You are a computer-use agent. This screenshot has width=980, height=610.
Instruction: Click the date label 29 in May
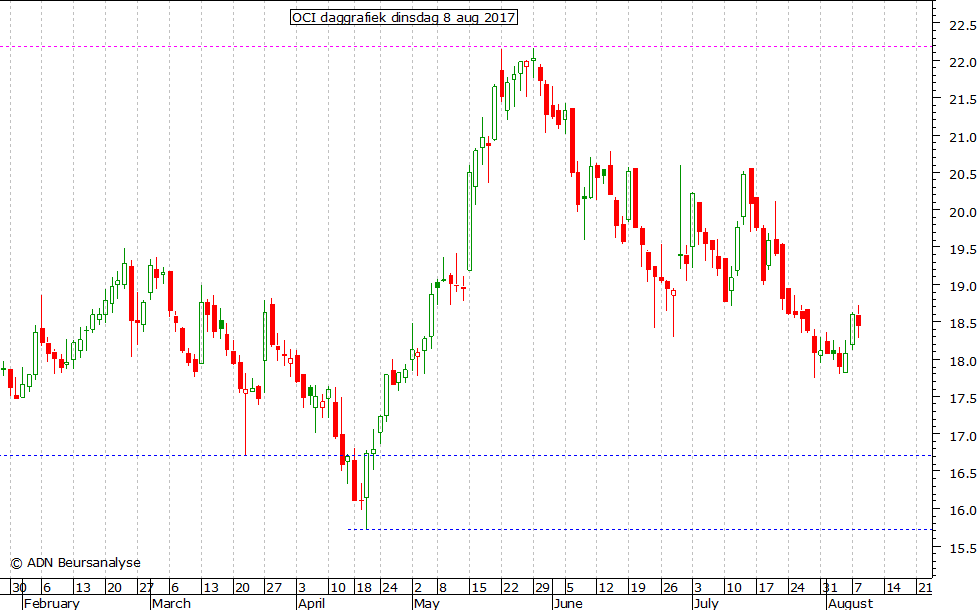(542, 588)
